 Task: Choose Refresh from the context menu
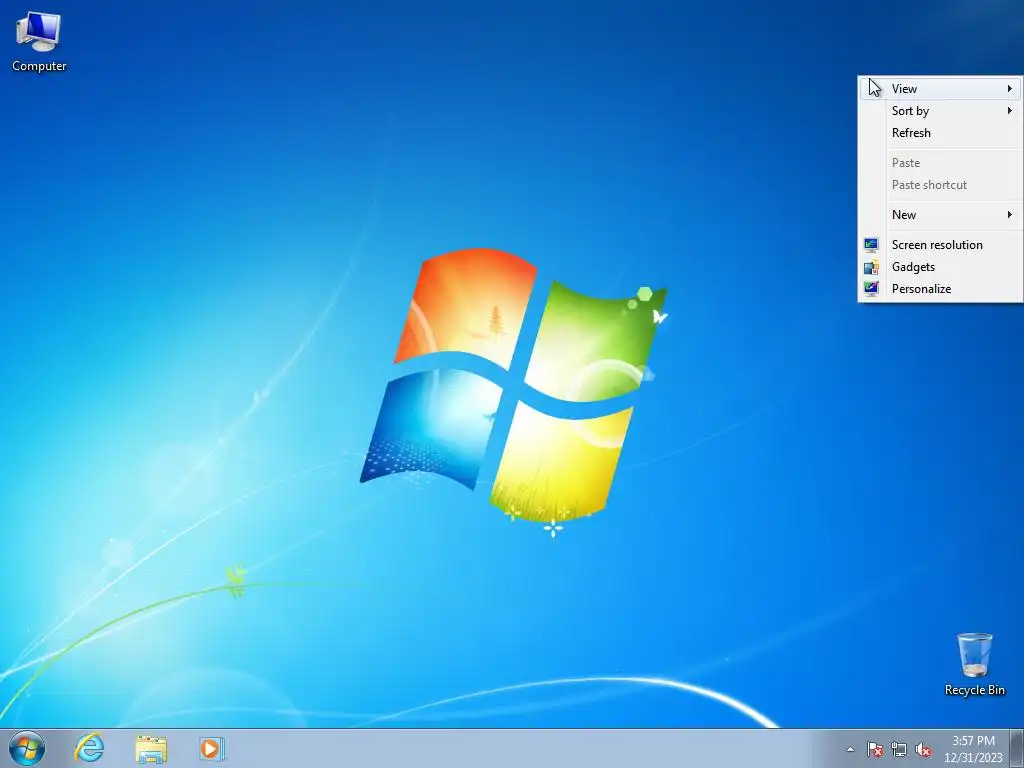[940, 133]
